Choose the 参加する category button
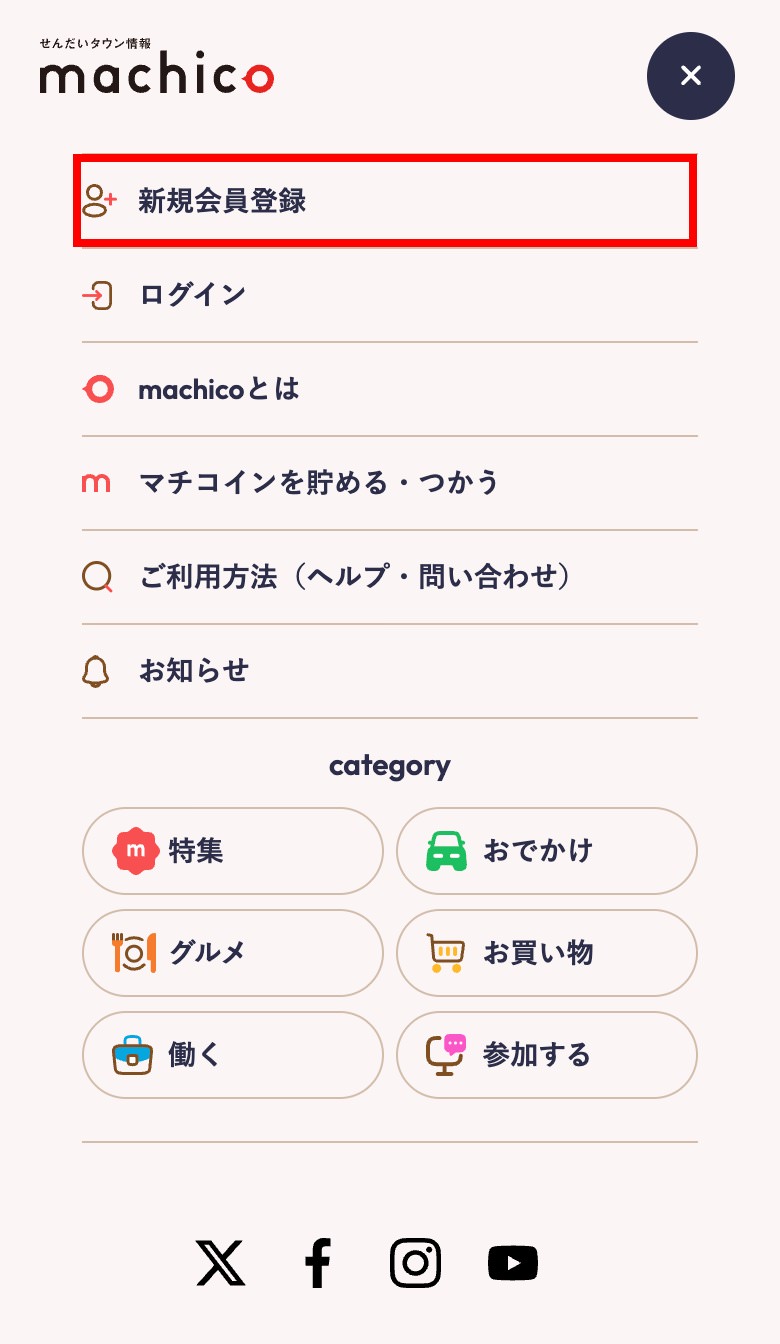780x1344 pixels. 546,1055
